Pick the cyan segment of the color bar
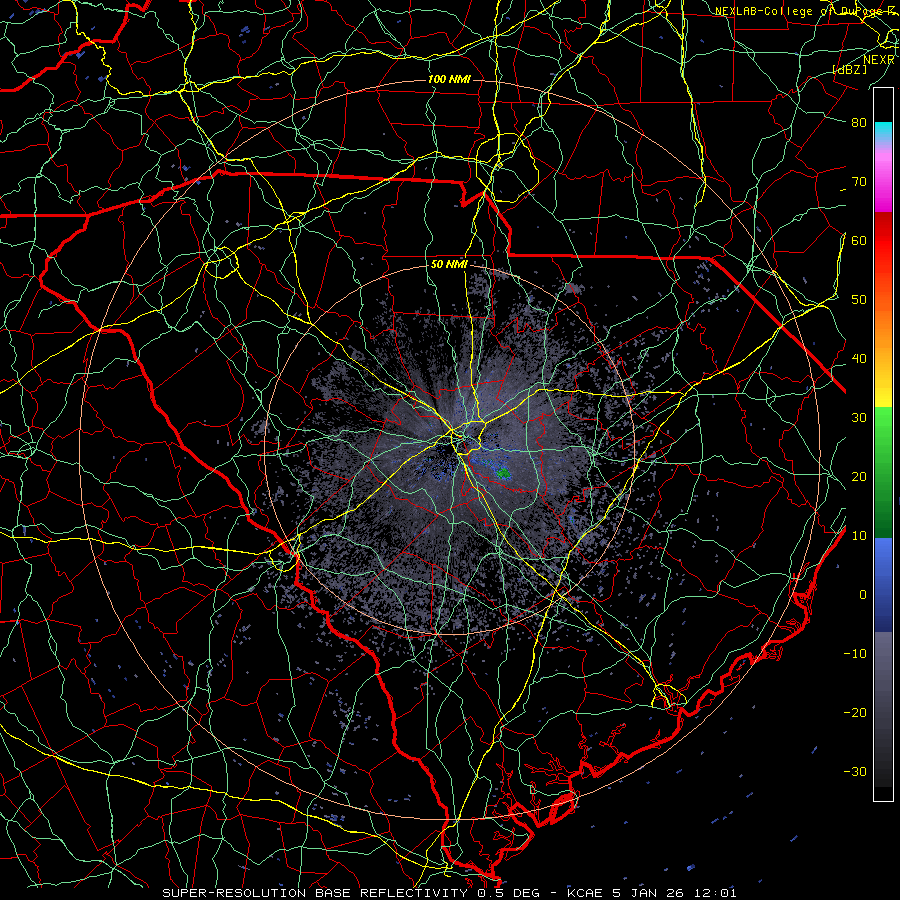900x900 pixels. tap(883, 131)
